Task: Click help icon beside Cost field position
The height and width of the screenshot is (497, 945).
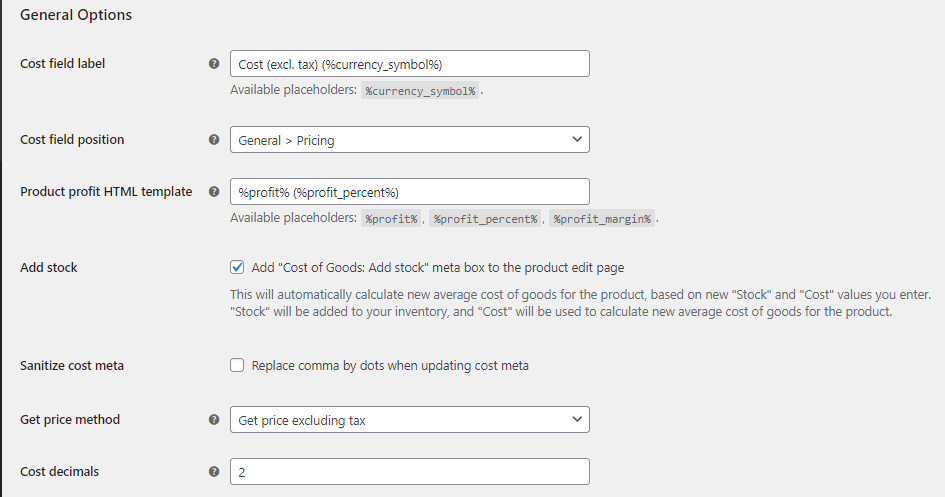Action: tap(214, 139)
